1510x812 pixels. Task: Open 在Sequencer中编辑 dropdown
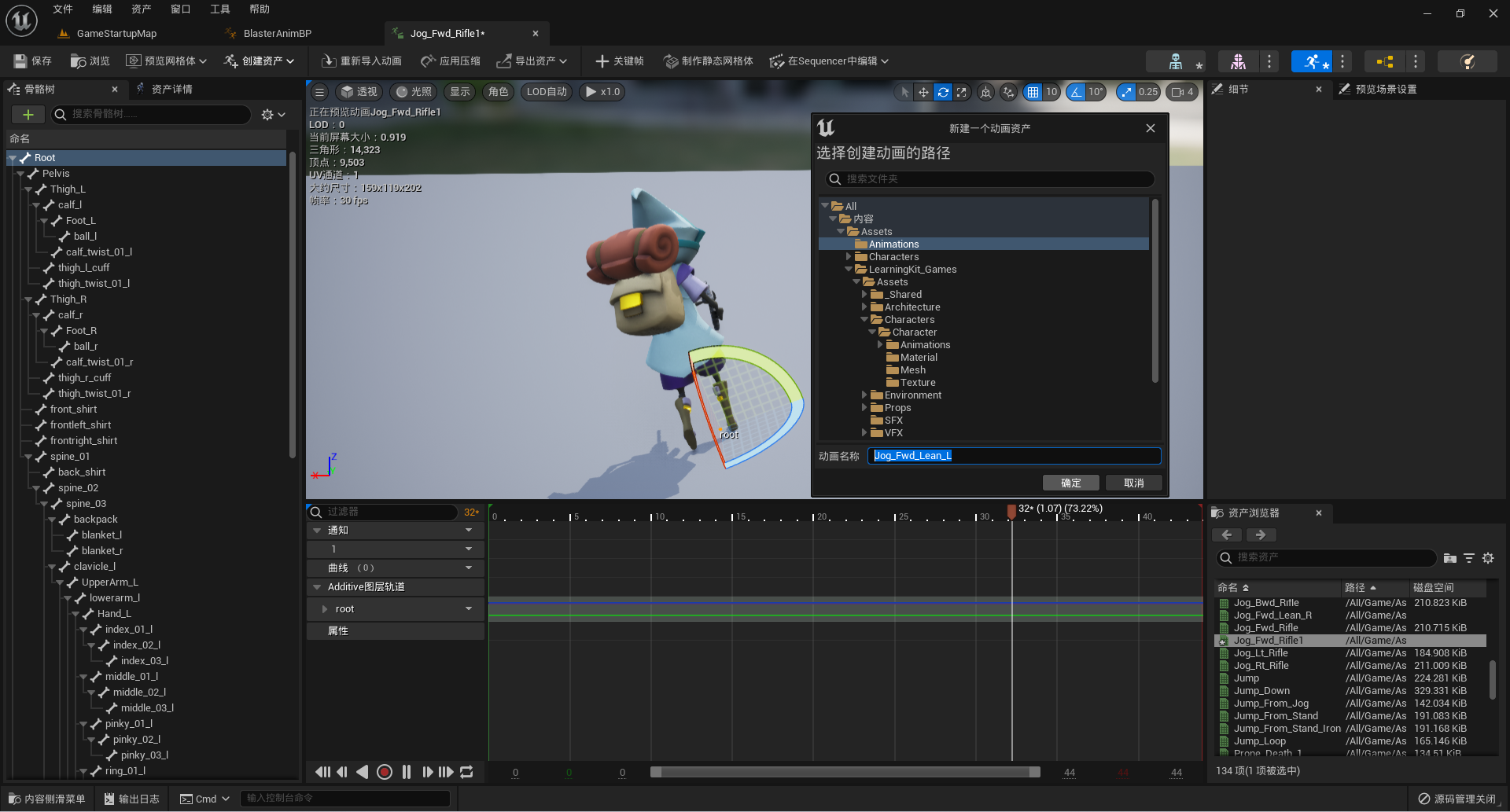coord(829,61)
